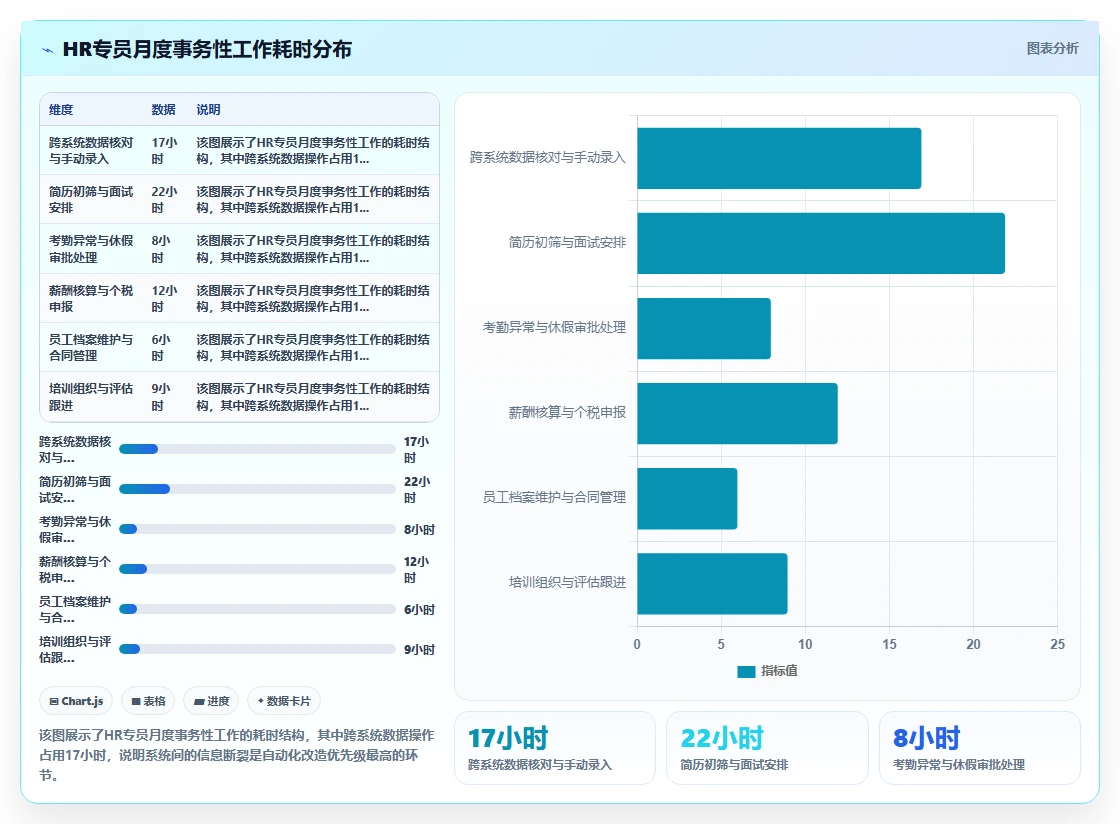The height and width of the screenshot is (824, 1120).
Task: Click chart bar for 培训组织与评估跟进
Action: coord(712,583)
